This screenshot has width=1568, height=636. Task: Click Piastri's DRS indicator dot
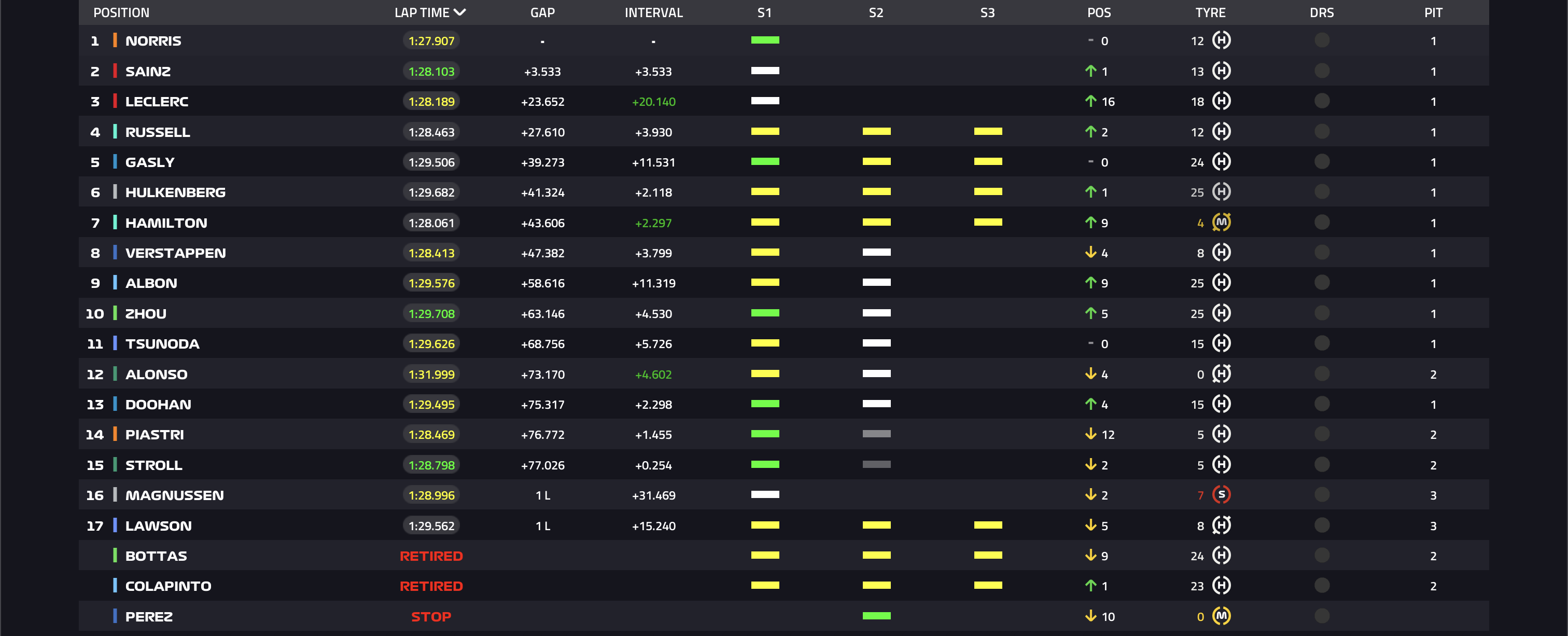tap(1322, 434)
